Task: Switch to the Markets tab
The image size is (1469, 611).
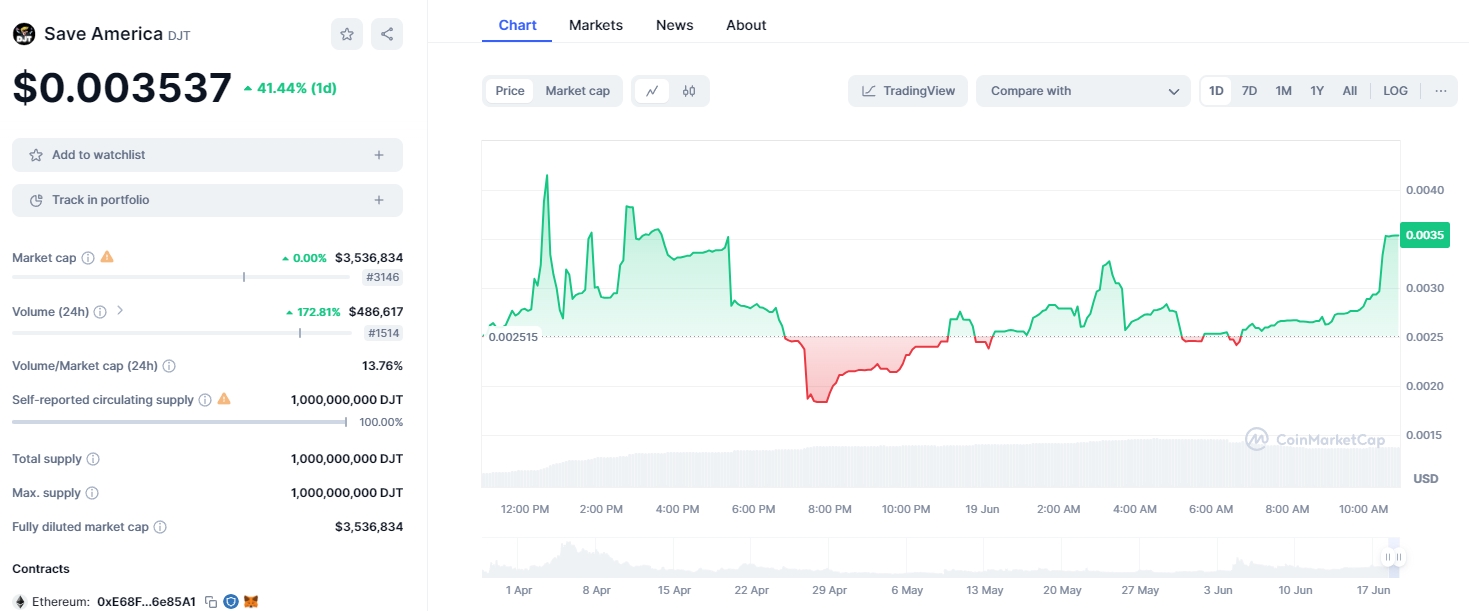Action: coord(596,25)
